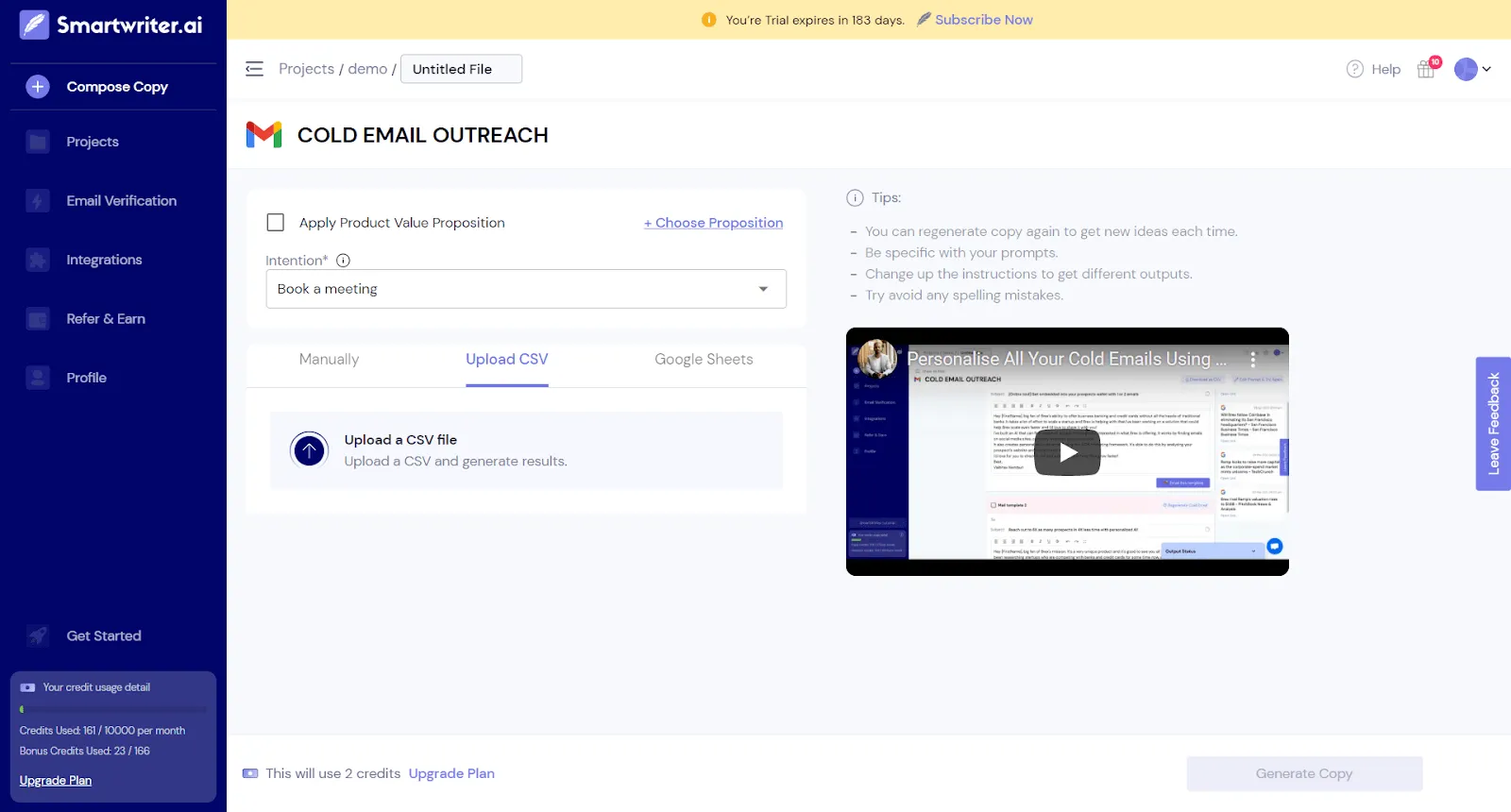This screenshot has height=812, width=1511.
Task: Click the Profile person icon
Action: (x=38, y=378)
